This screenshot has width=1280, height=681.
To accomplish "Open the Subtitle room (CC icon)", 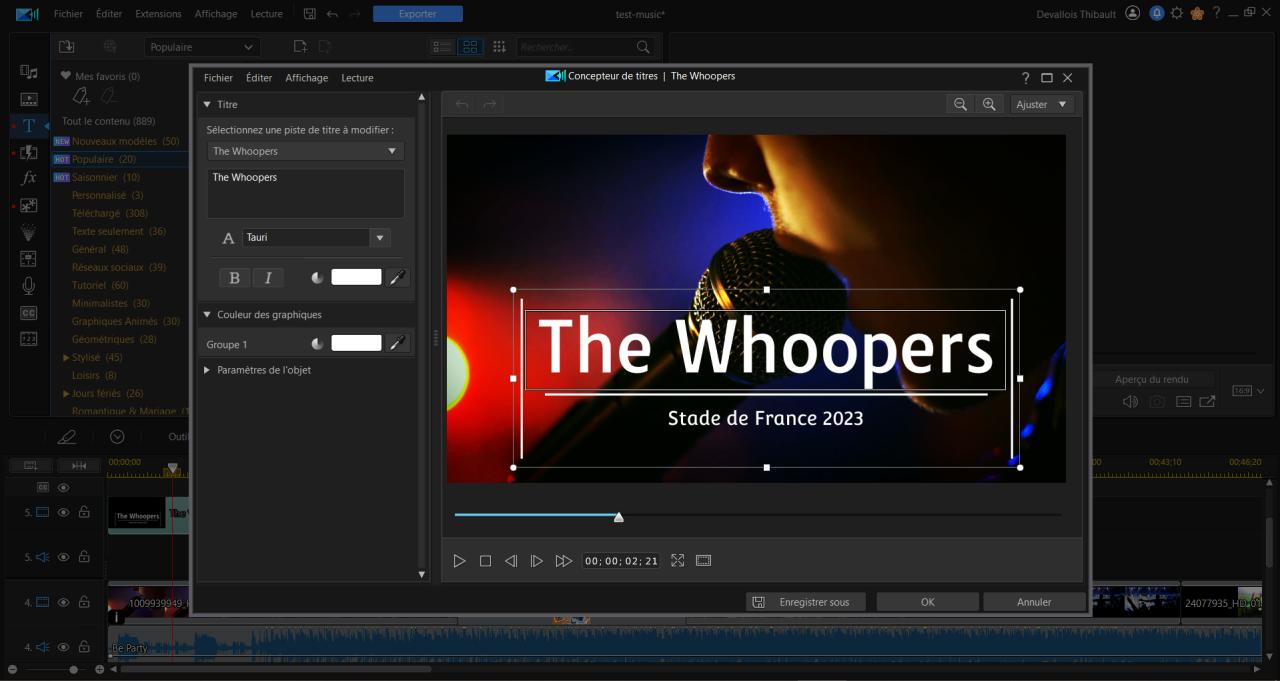I will point(29,313).
